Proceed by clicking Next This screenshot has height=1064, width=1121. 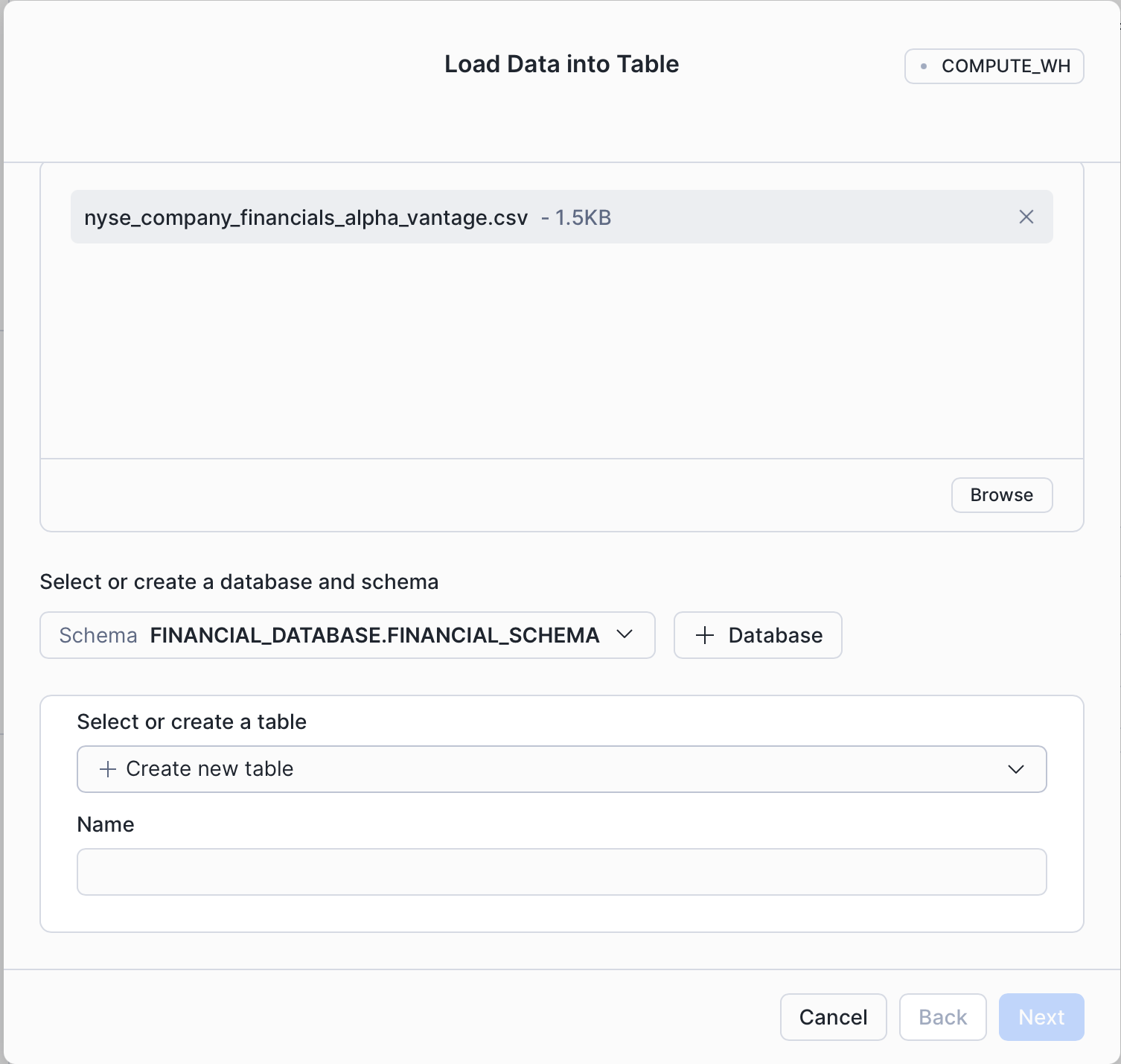click(x=1041, y=1016)
